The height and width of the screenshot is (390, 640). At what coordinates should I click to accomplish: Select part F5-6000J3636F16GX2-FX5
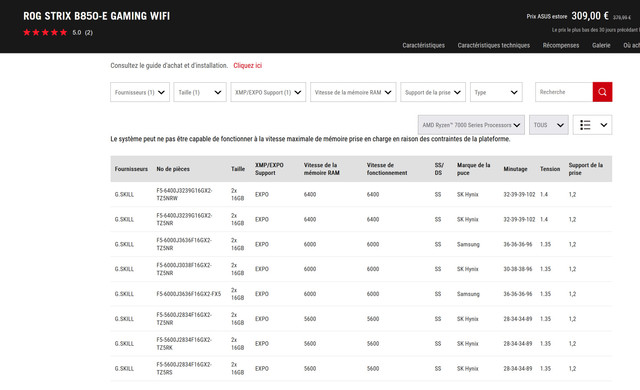point(189,294)
